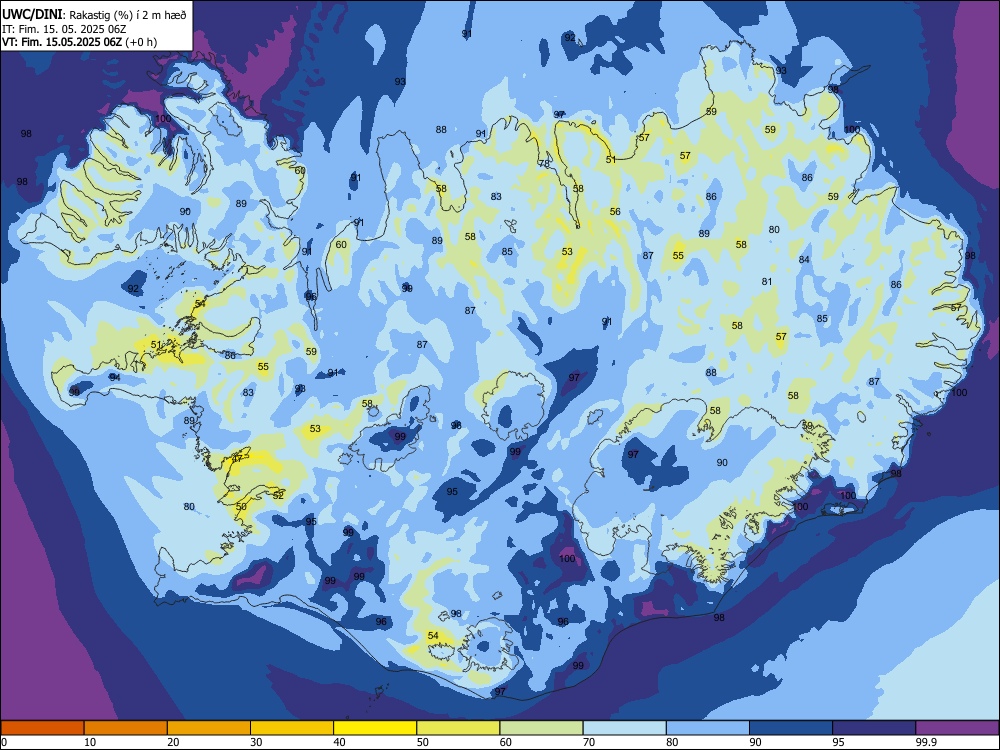Pick the bright yellow 40–50 legend swatch

click(x=375, y=728)
